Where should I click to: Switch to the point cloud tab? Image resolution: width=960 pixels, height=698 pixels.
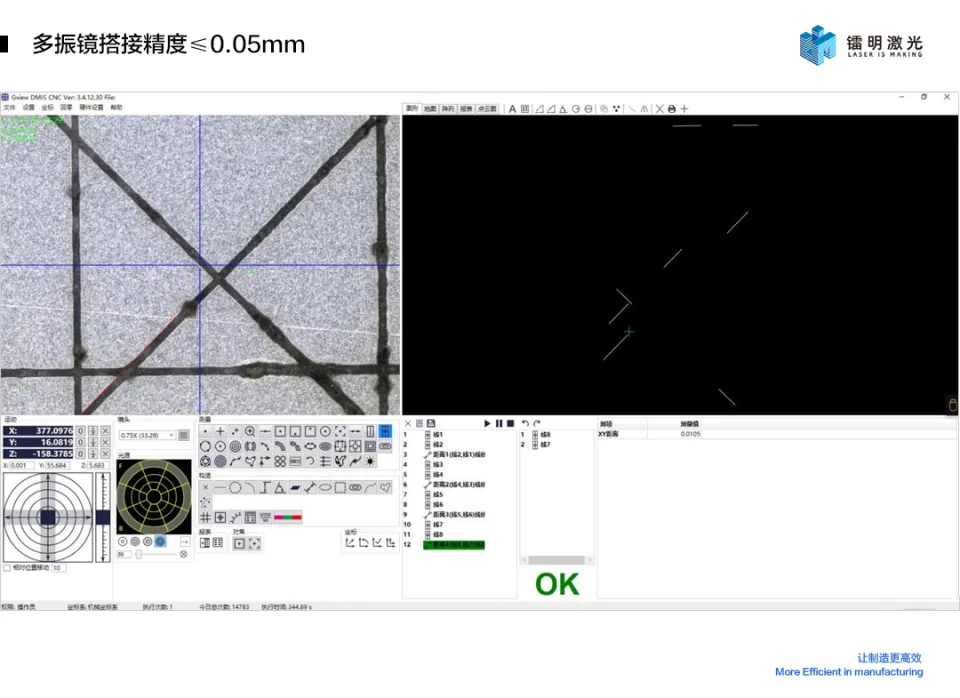pos(487,108)
